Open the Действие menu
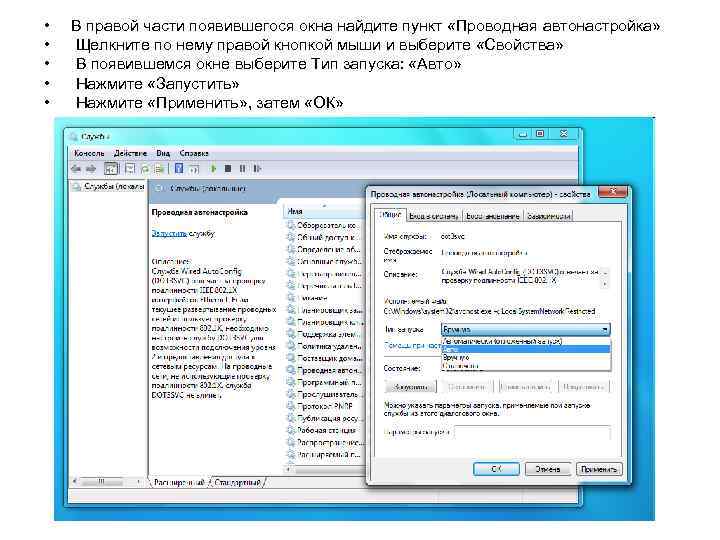The height and width of the screenshot is (540, 720). pyautogui.click(x=130, y=153)
